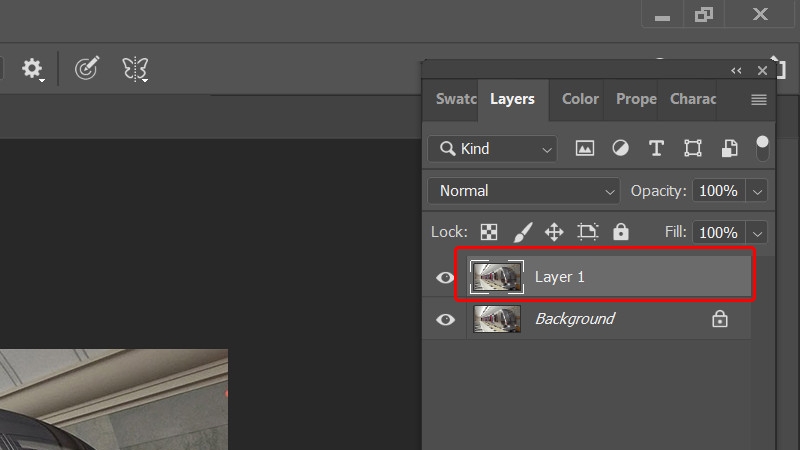Click the Fill 100% value field
This screenshot has height=450, width=800.
[718, 233]
